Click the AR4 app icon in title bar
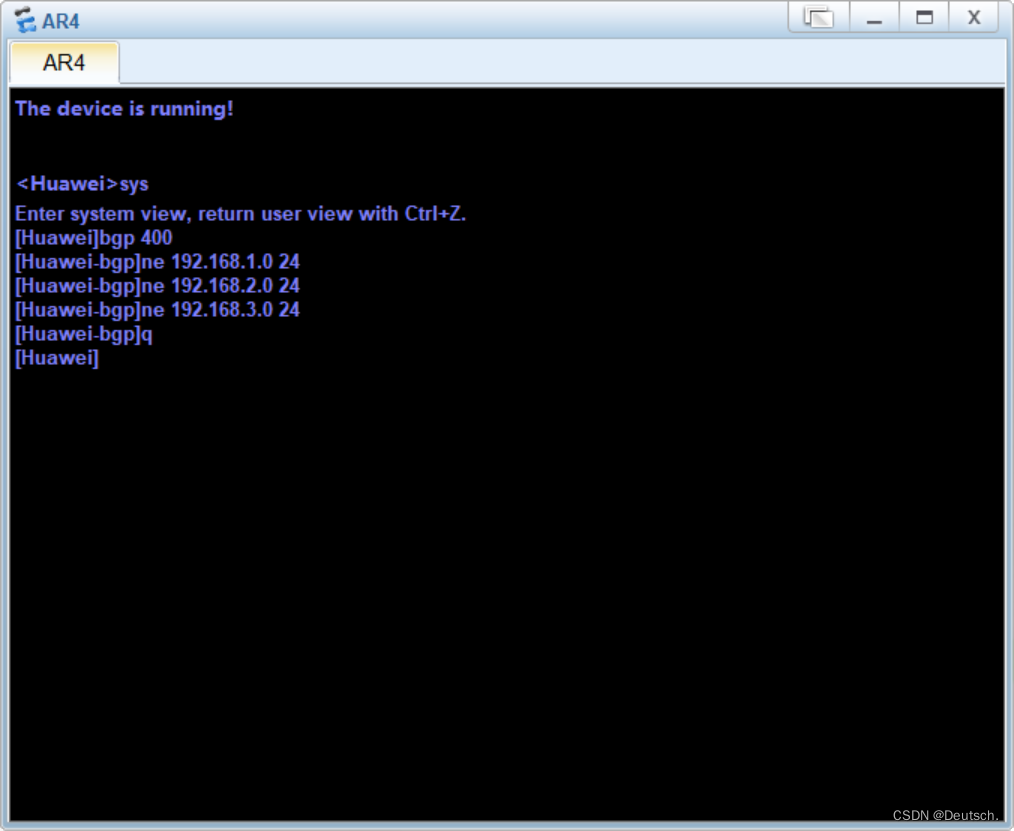 pyautogui.click(x=25, y=19)
